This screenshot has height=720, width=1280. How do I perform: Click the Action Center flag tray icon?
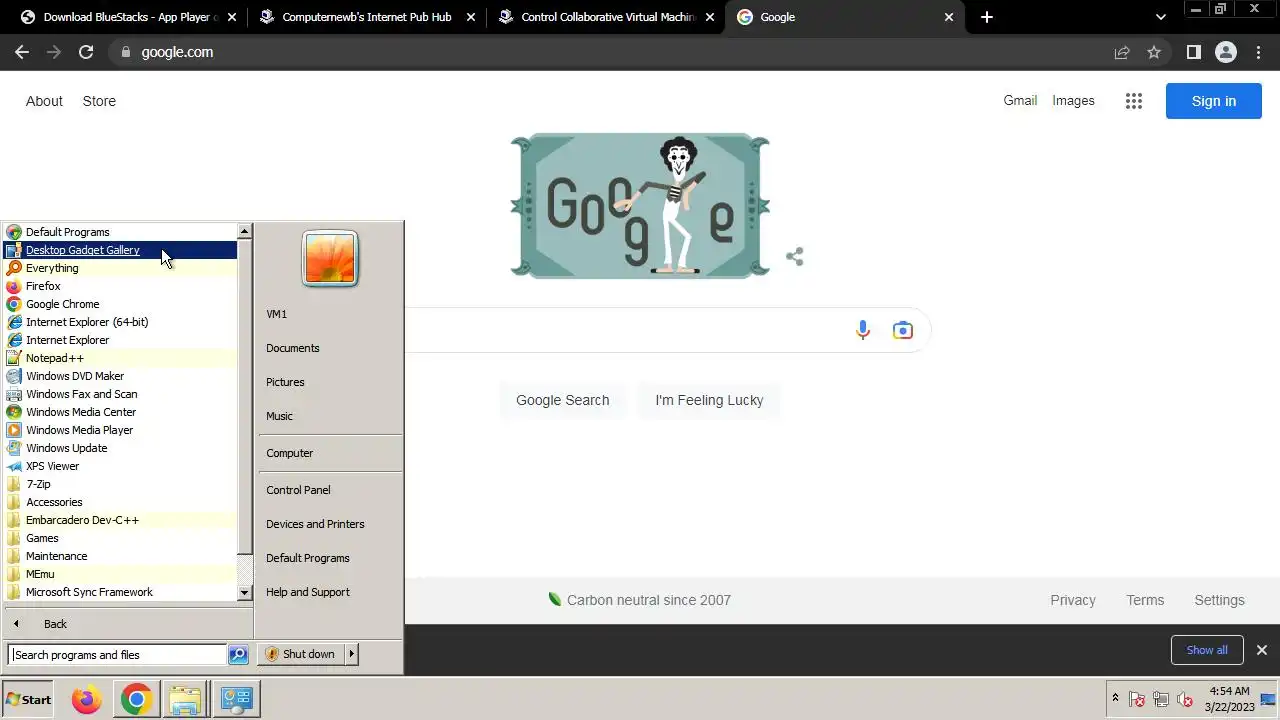click(x=1137, y=699)
